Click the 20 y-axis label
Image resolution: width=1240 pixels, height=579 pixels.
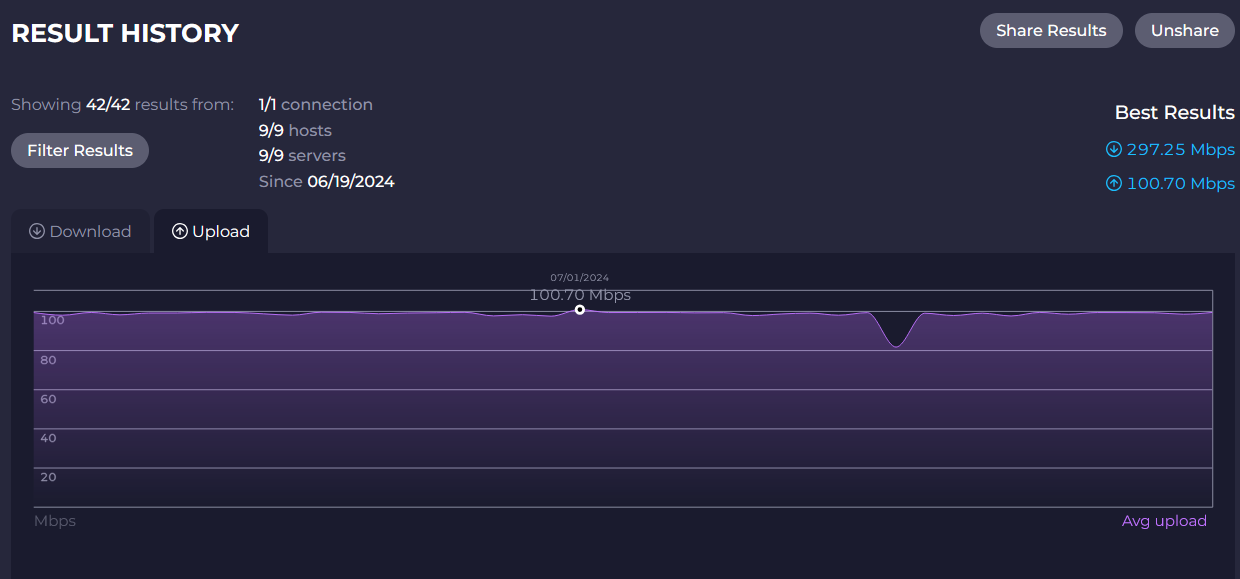(x=49, y=477)
